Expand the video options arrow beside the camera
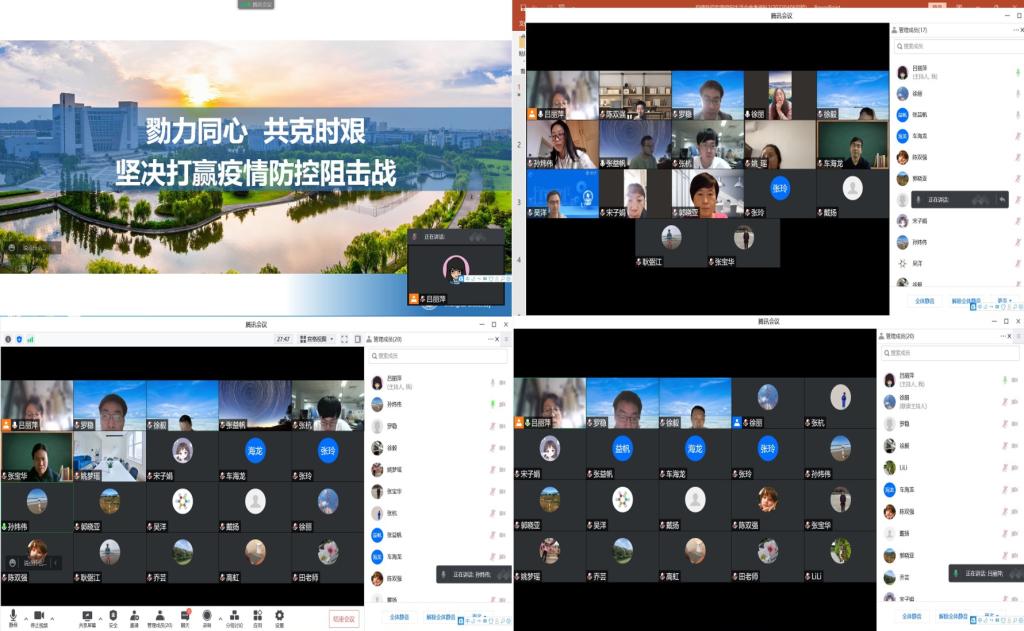 [51, 618]
